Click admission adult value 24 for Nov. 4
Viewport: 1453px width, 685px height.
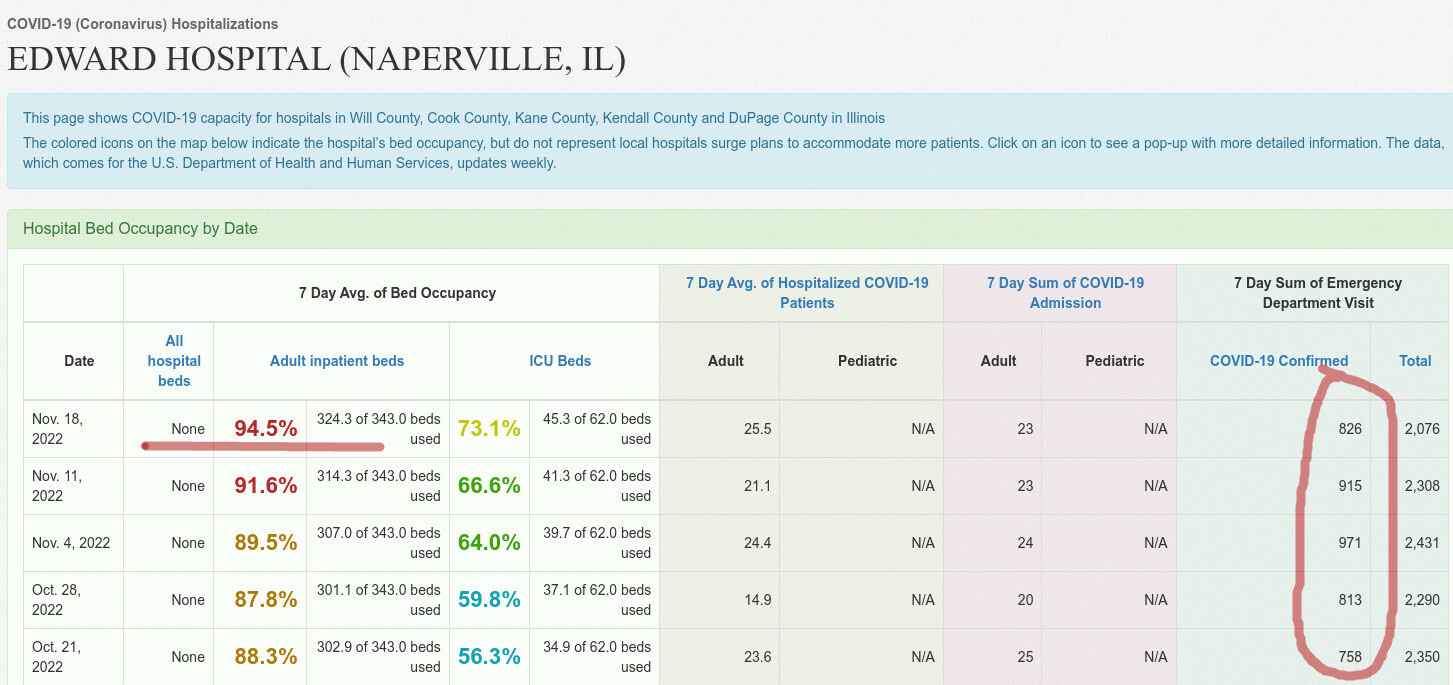[x=1025, y=543]
